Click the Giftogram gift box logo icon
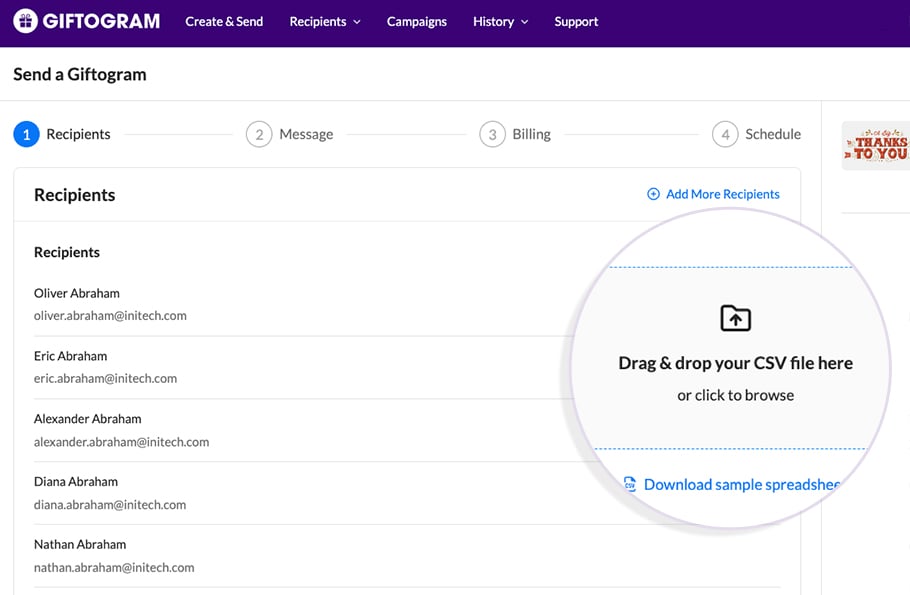910x595 pixels. 25,21
